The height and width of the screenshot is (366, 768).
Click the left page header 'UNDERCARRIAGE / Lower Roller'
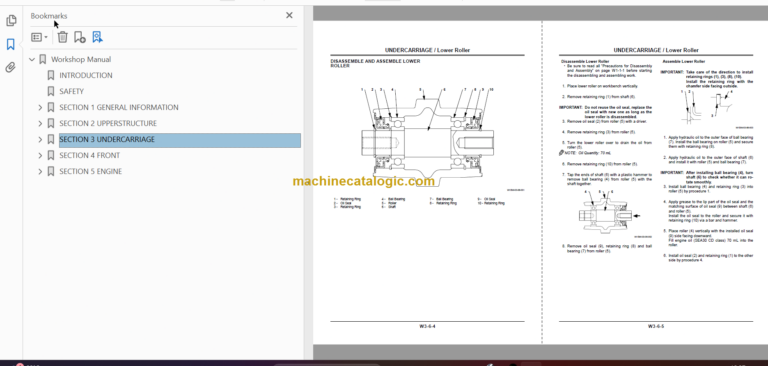pos(427,50)
